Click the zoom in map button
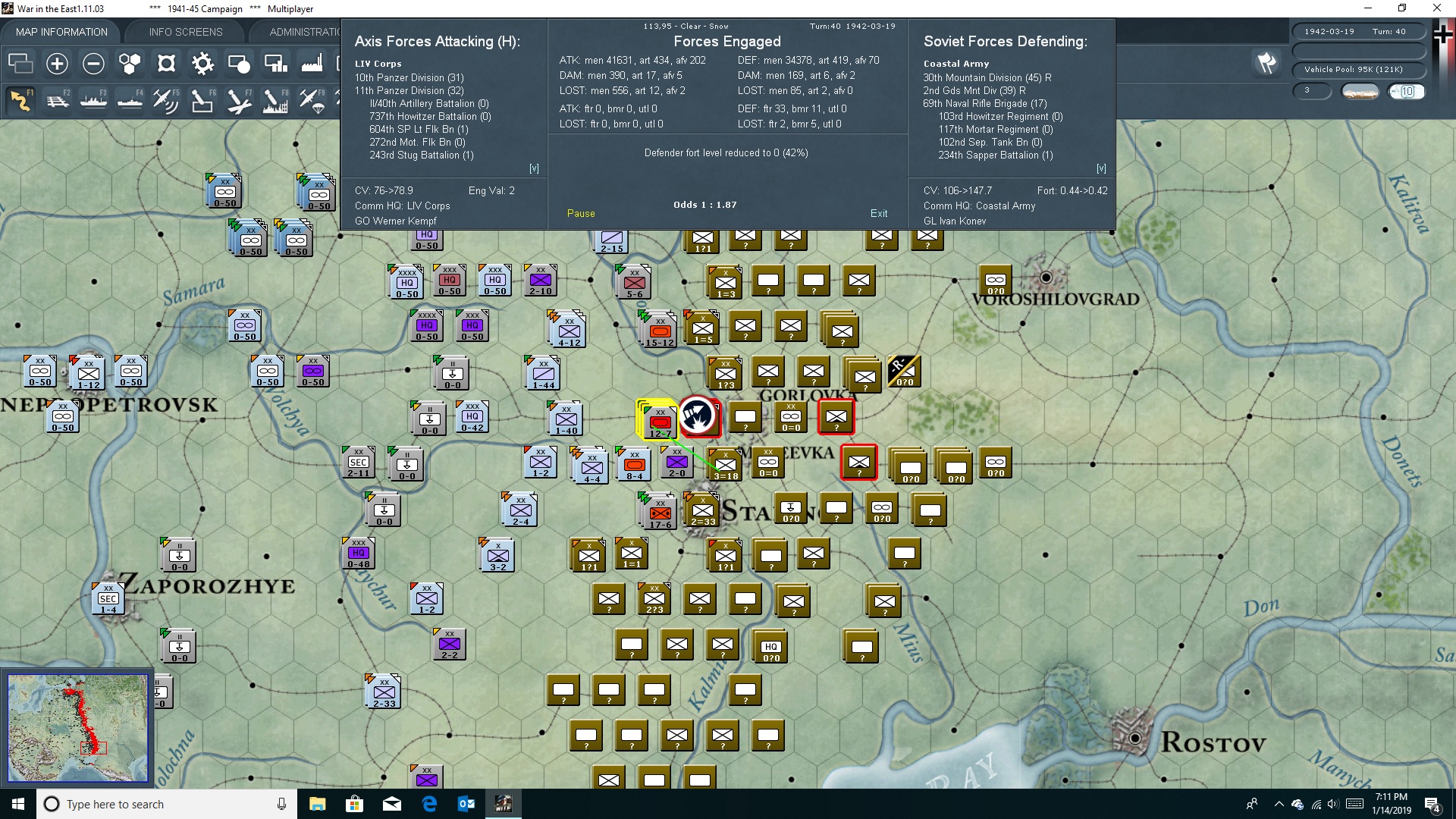The height and width of the screenshot is (819, 1456). (x=57, y=64)
